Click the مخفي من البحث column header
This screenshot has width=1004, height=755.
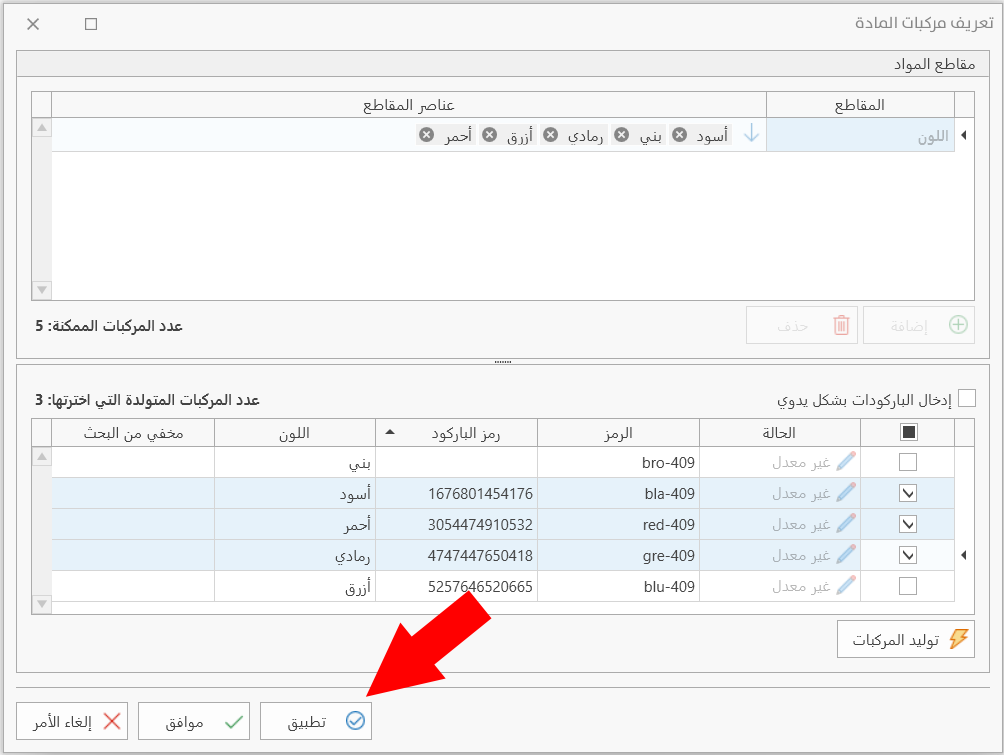pyautogui.click(x=133, y=433)
